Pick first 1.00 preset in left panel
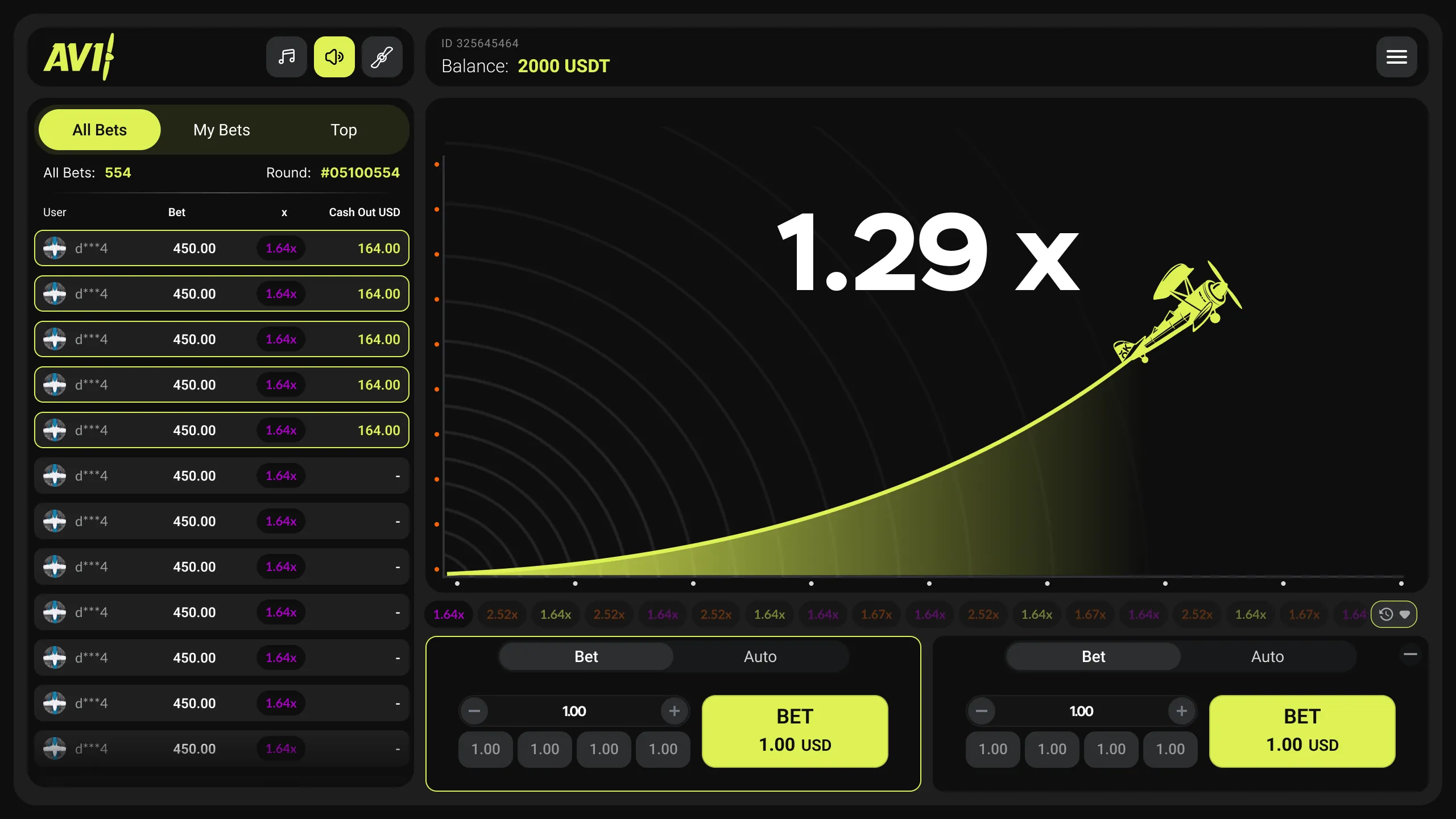This screenshot has height=819, width=1456. pos(486,749)
